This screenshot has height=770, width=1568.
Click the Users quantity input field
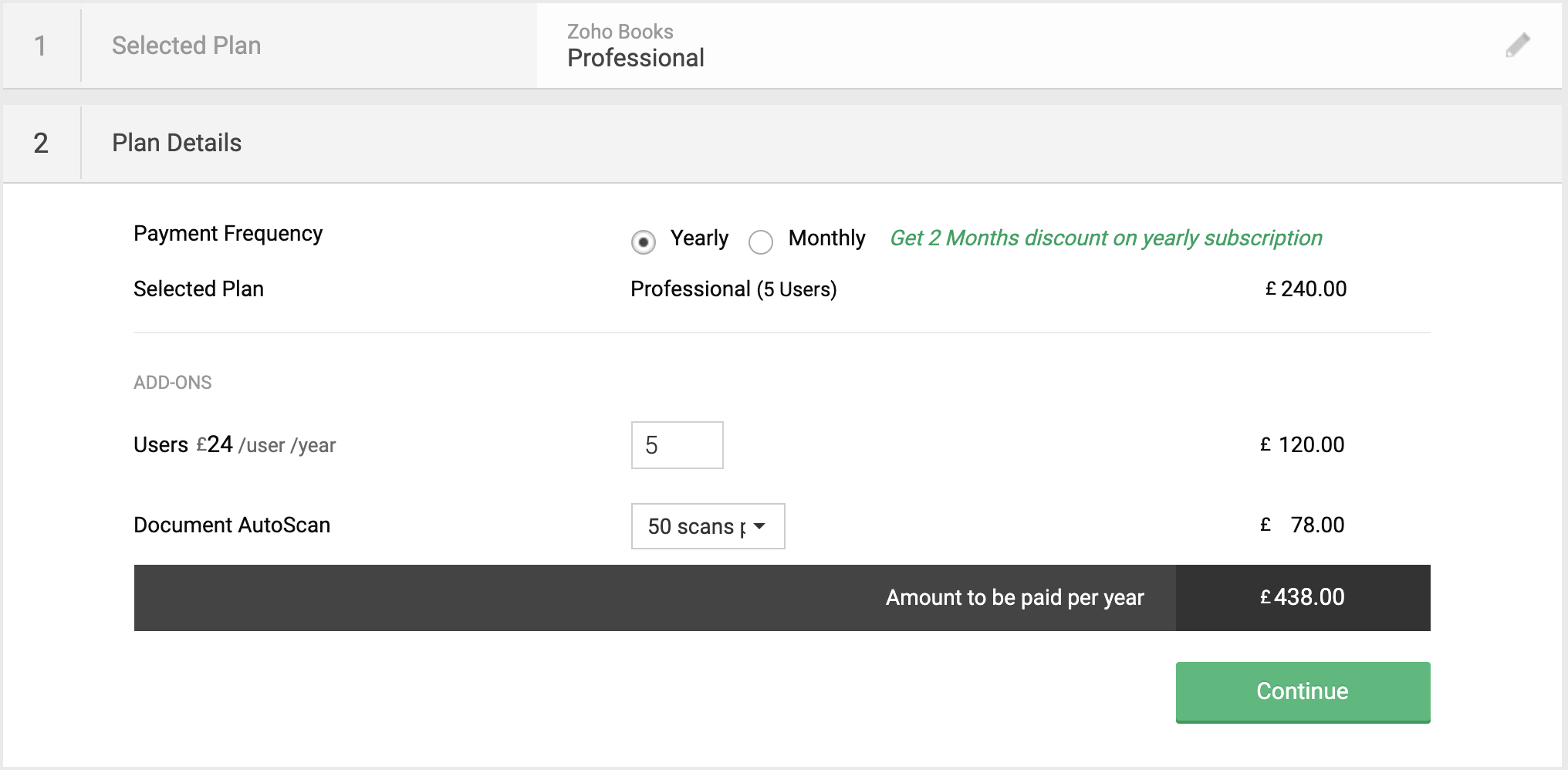677,445
